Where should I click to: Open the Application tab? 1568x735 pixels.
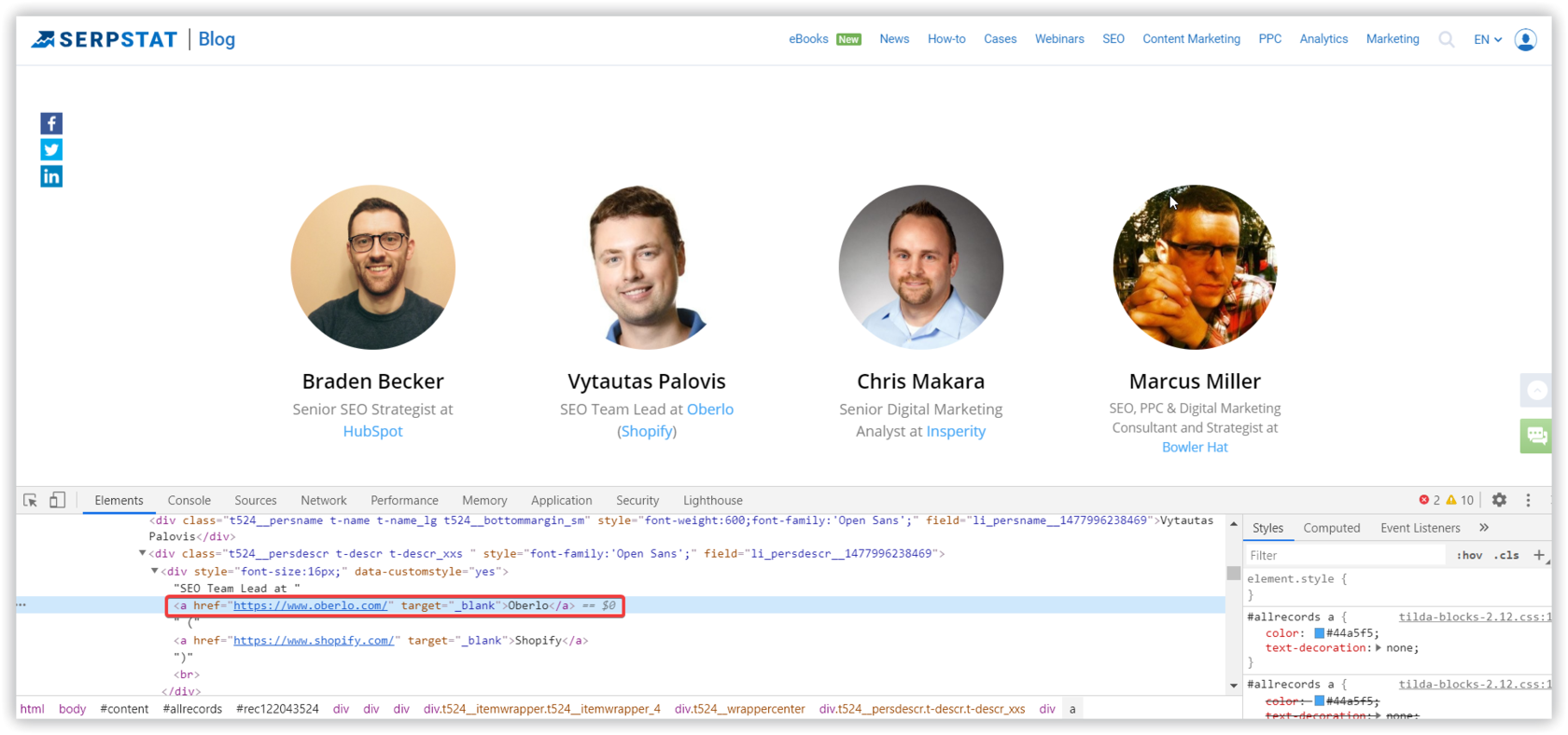tap(561, 500)
